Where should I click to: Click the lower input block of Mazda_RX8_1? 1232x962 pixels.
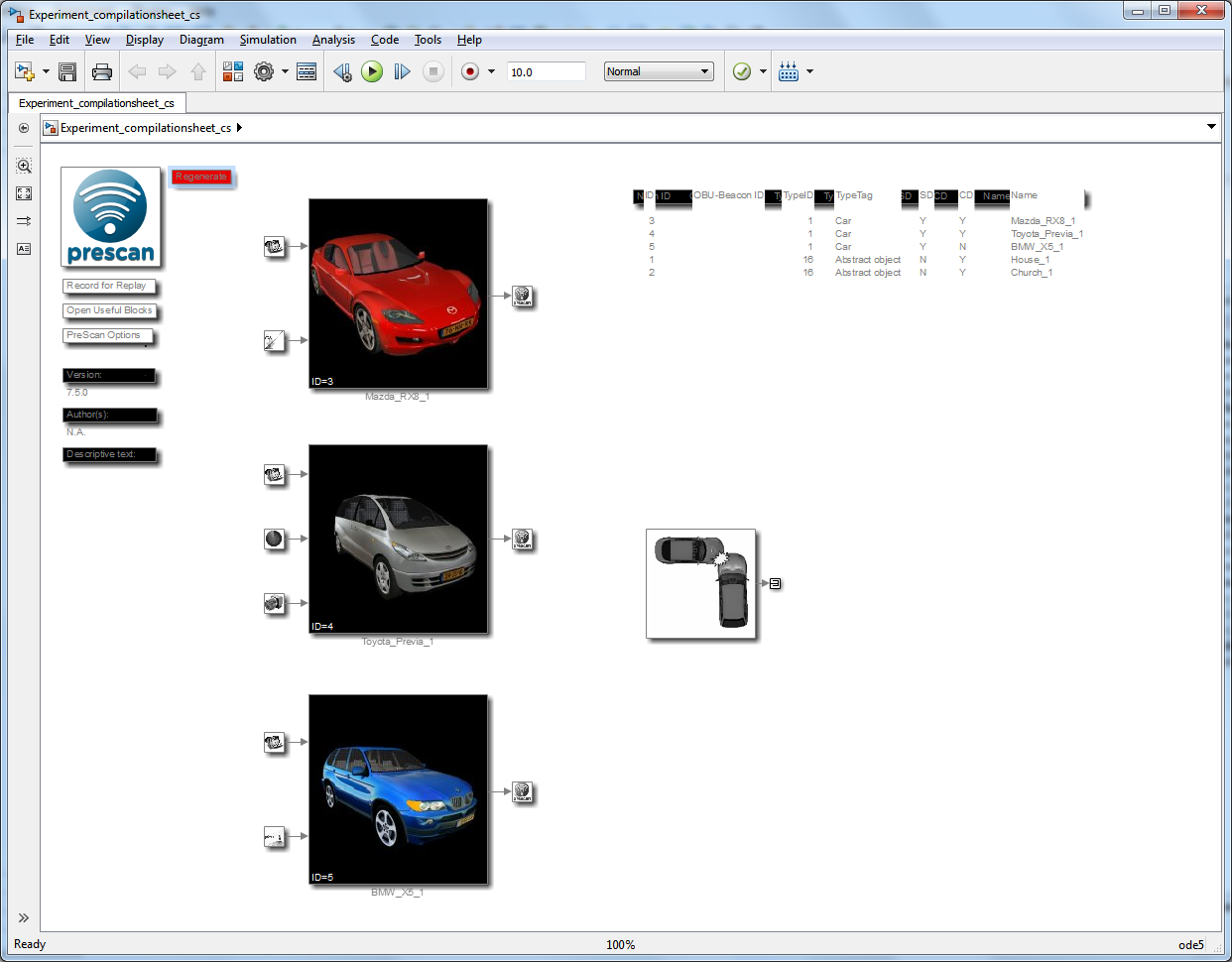[x=275, y=341]
